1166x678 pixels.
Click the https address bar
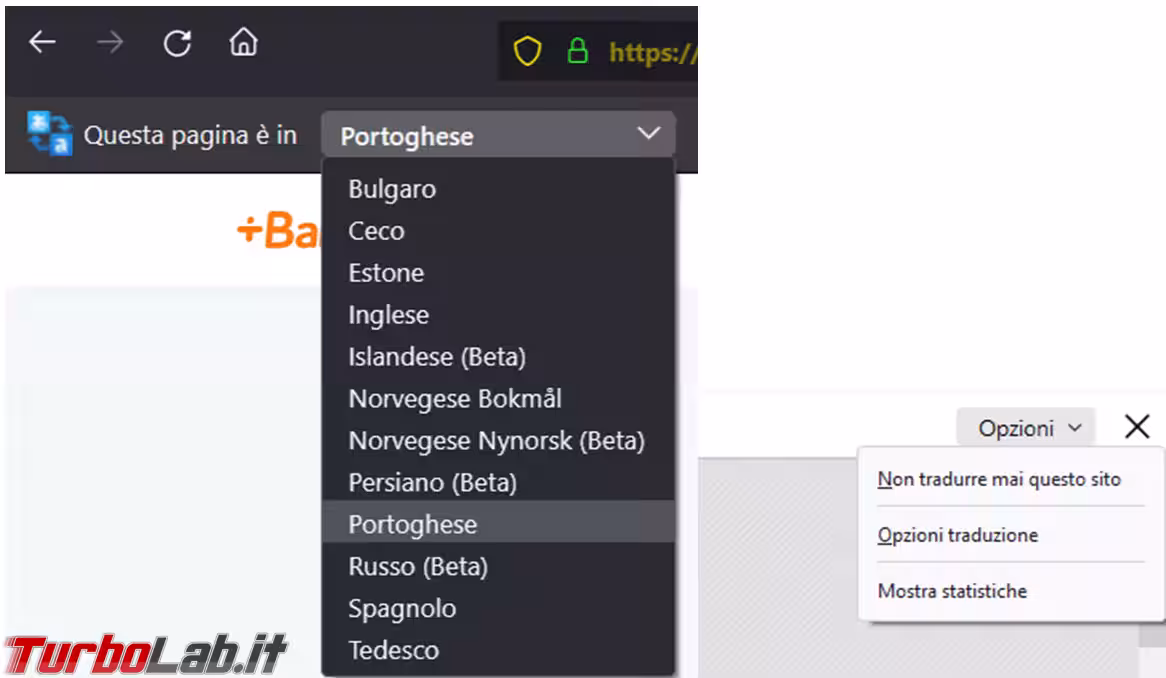point(652,52)
